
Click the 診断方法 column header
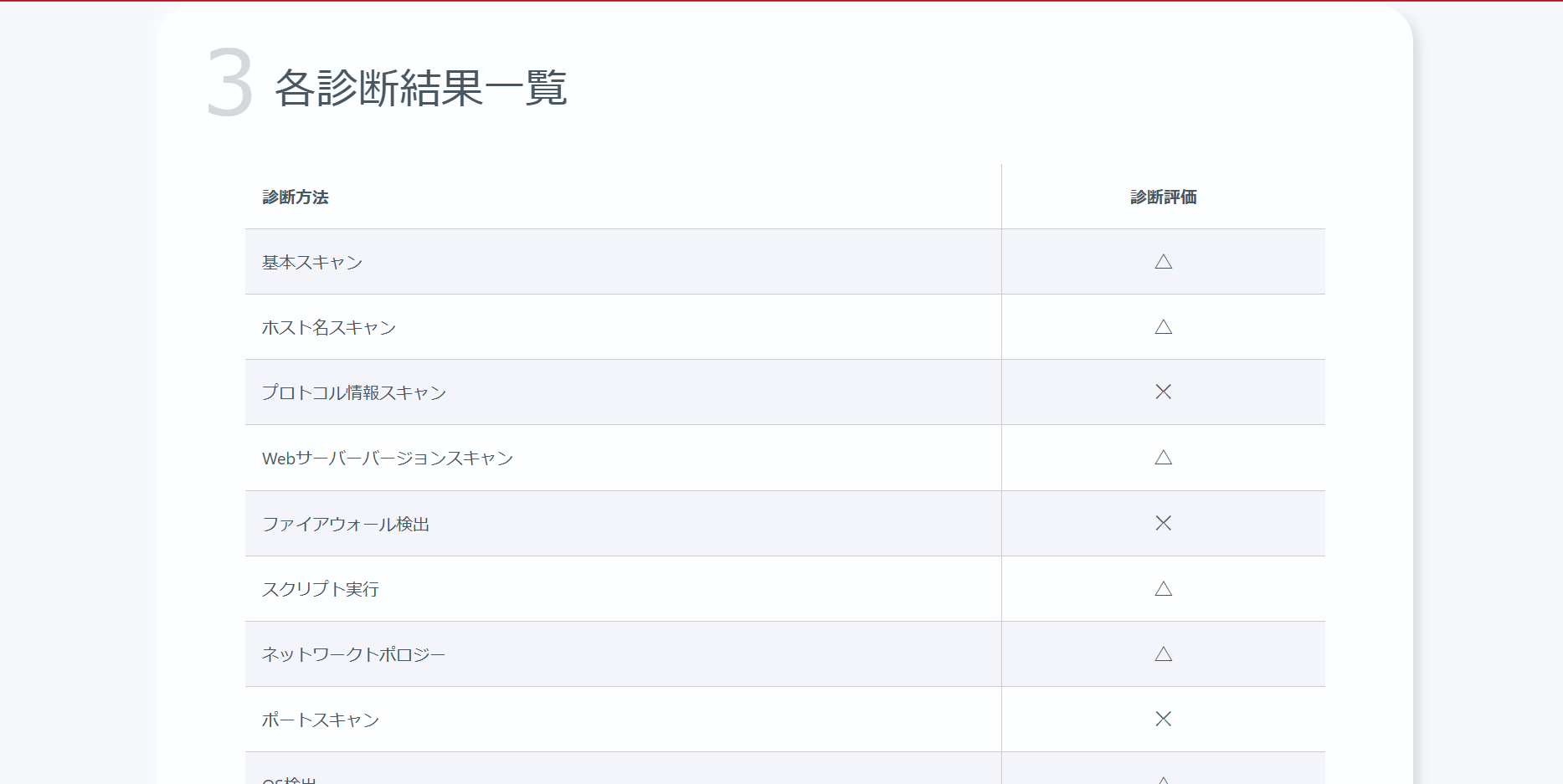coord(296,197)
